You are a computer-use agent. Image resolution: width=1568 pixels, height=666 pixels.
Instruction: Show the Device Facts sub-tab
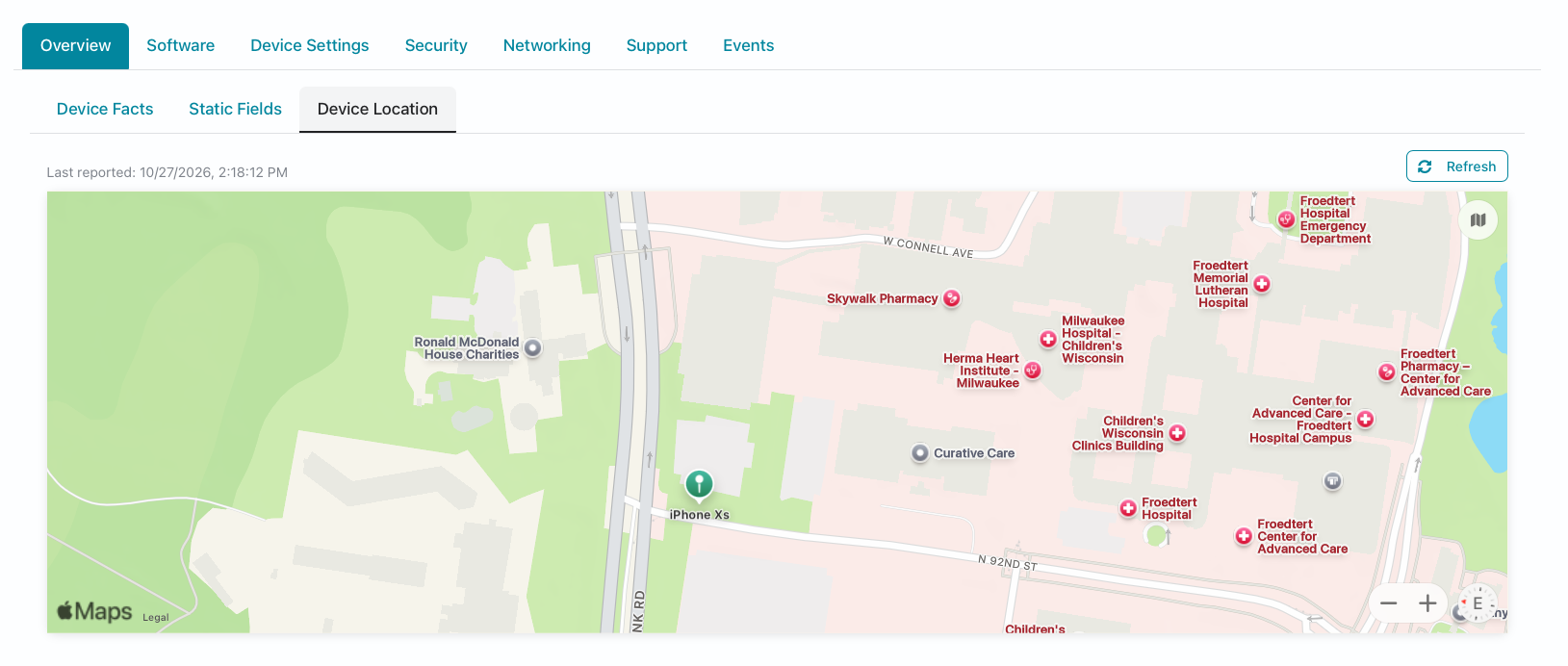pyautogui.click(x=105, y=109)
